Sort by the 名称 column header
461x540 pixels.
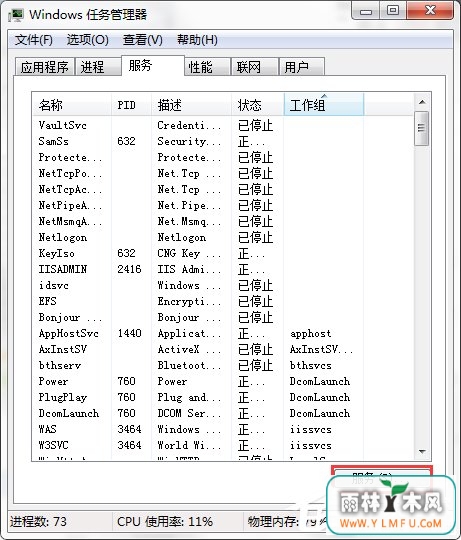coord(72,105)
